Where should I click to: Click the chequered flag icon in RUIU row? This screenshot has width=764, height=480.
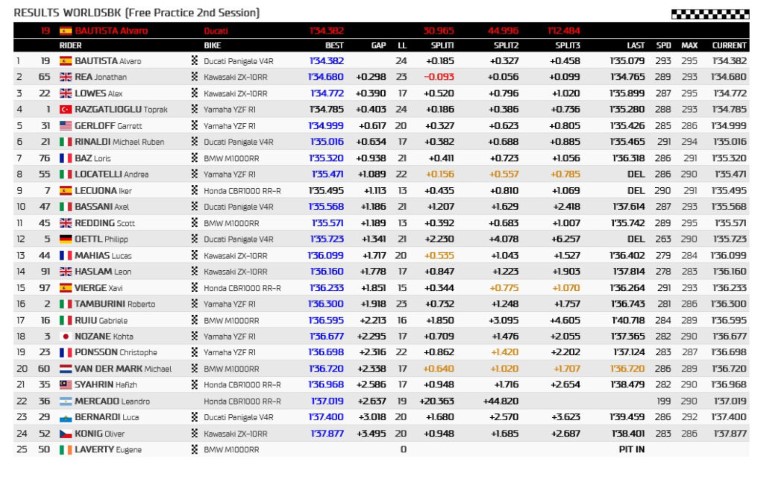tap(194, 320)
